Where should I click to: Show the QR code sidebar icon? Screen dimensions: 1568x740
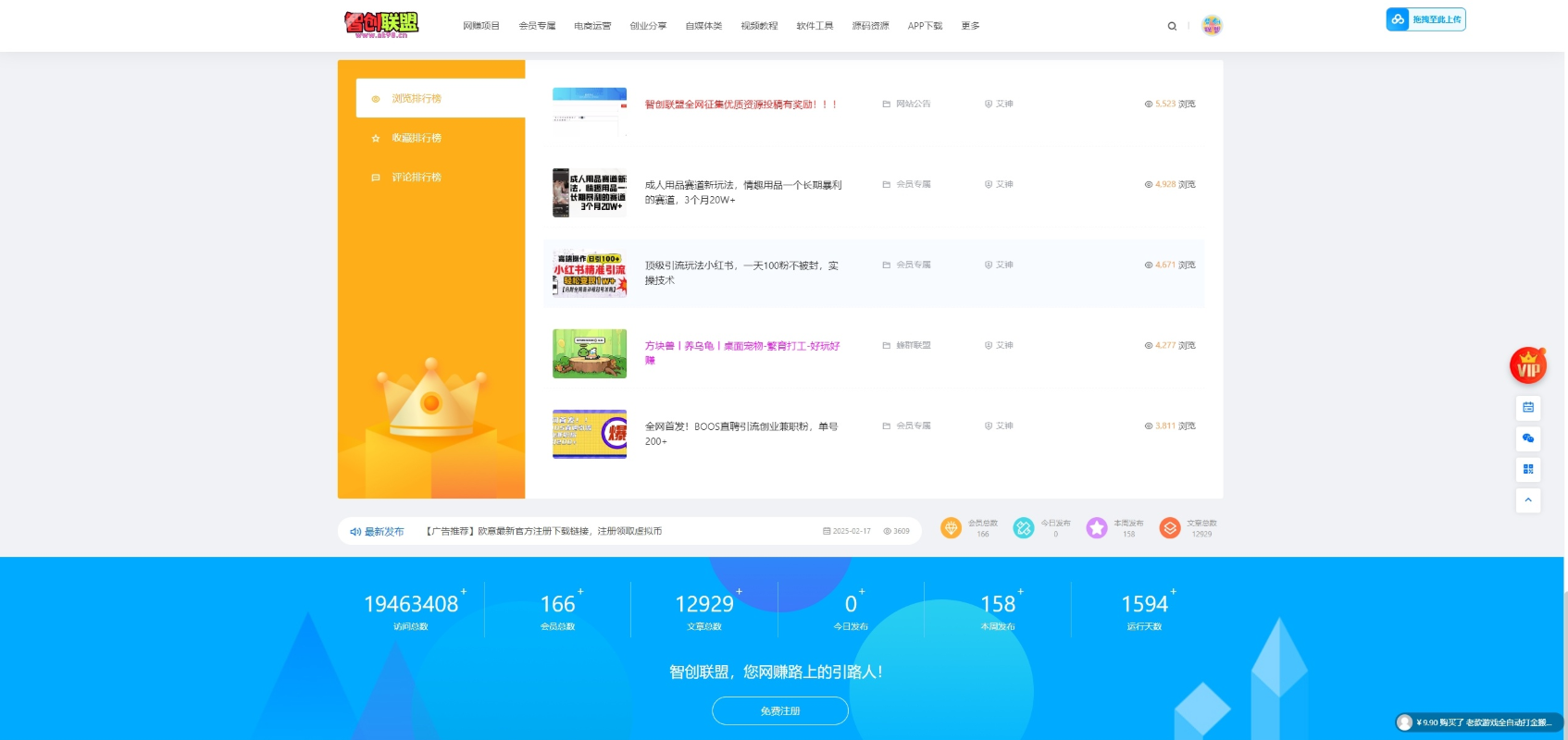pos(1528,469)
